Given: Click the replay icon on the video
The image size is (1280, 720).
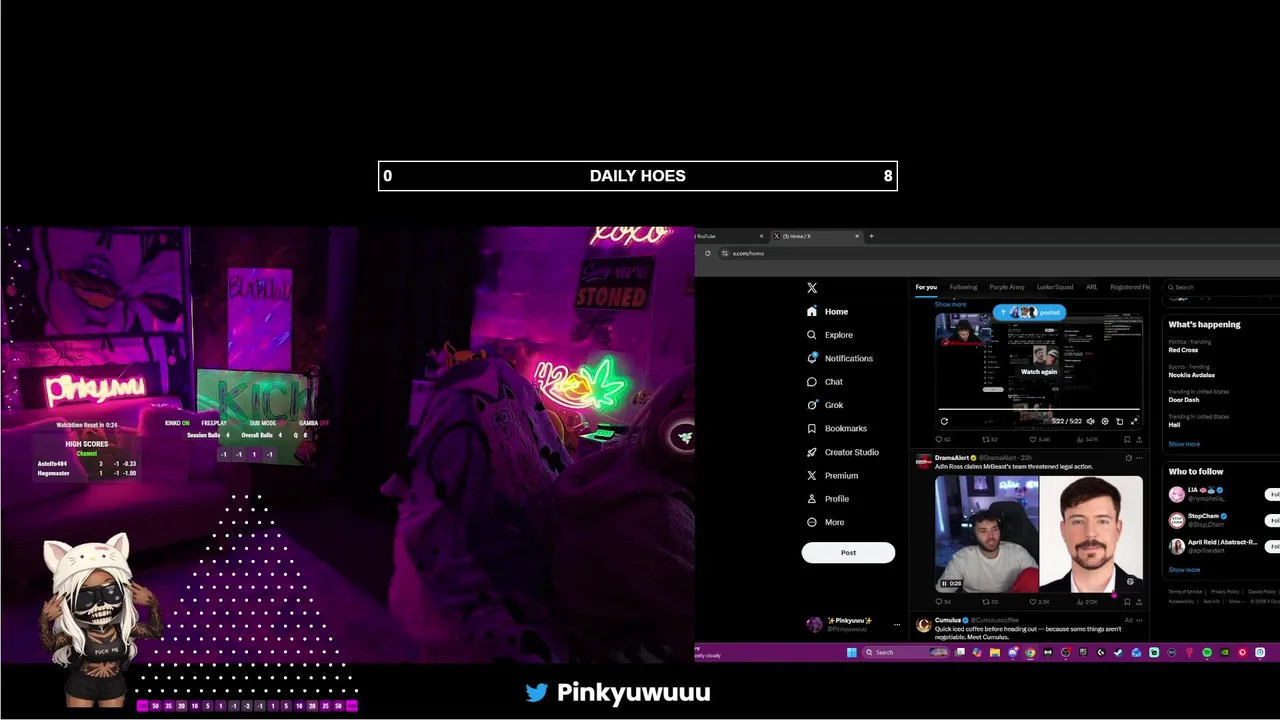Looking at the screenshot, I should tap(944, 421).
